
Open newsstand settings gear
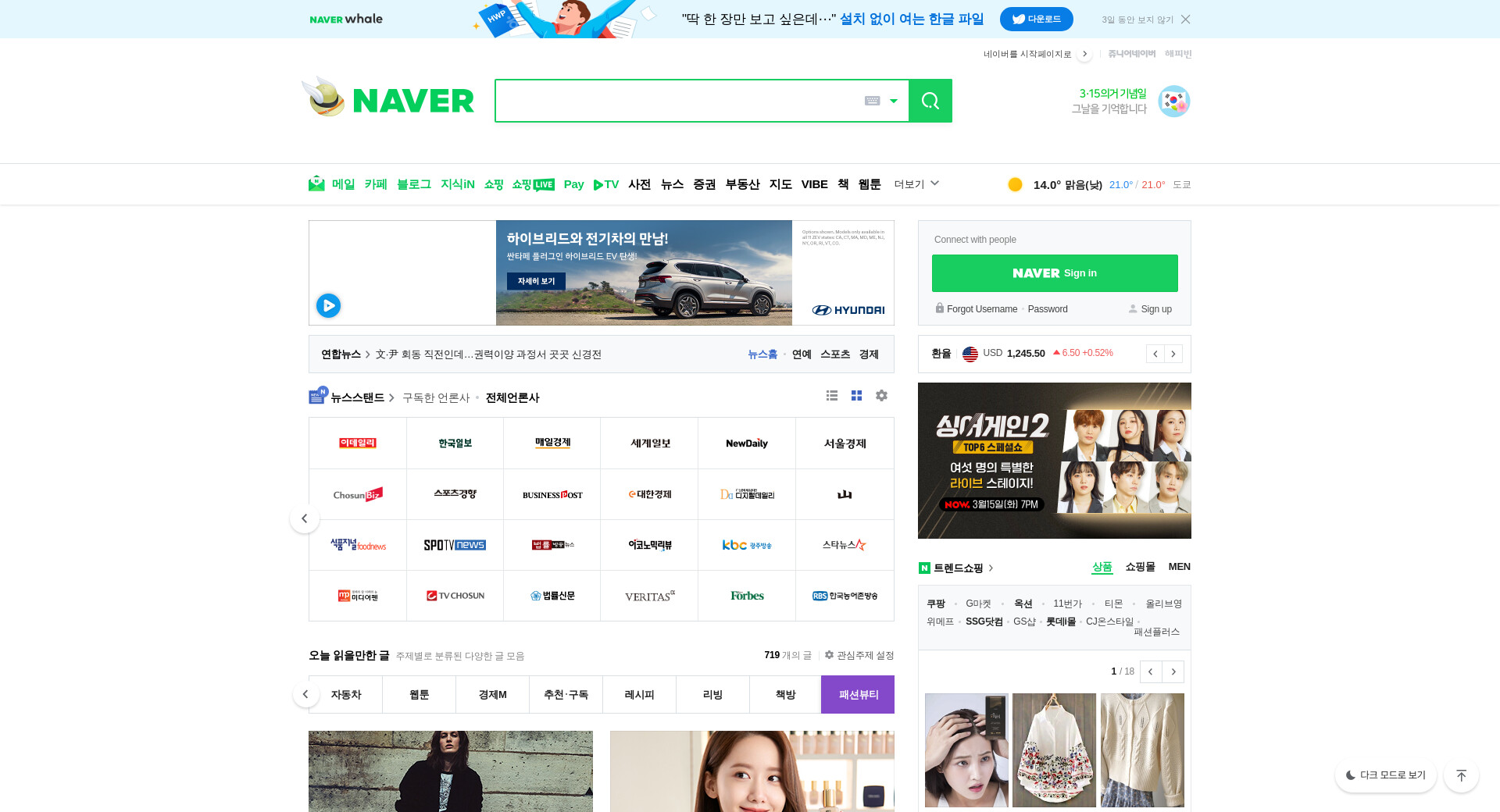tap(881, 396)
